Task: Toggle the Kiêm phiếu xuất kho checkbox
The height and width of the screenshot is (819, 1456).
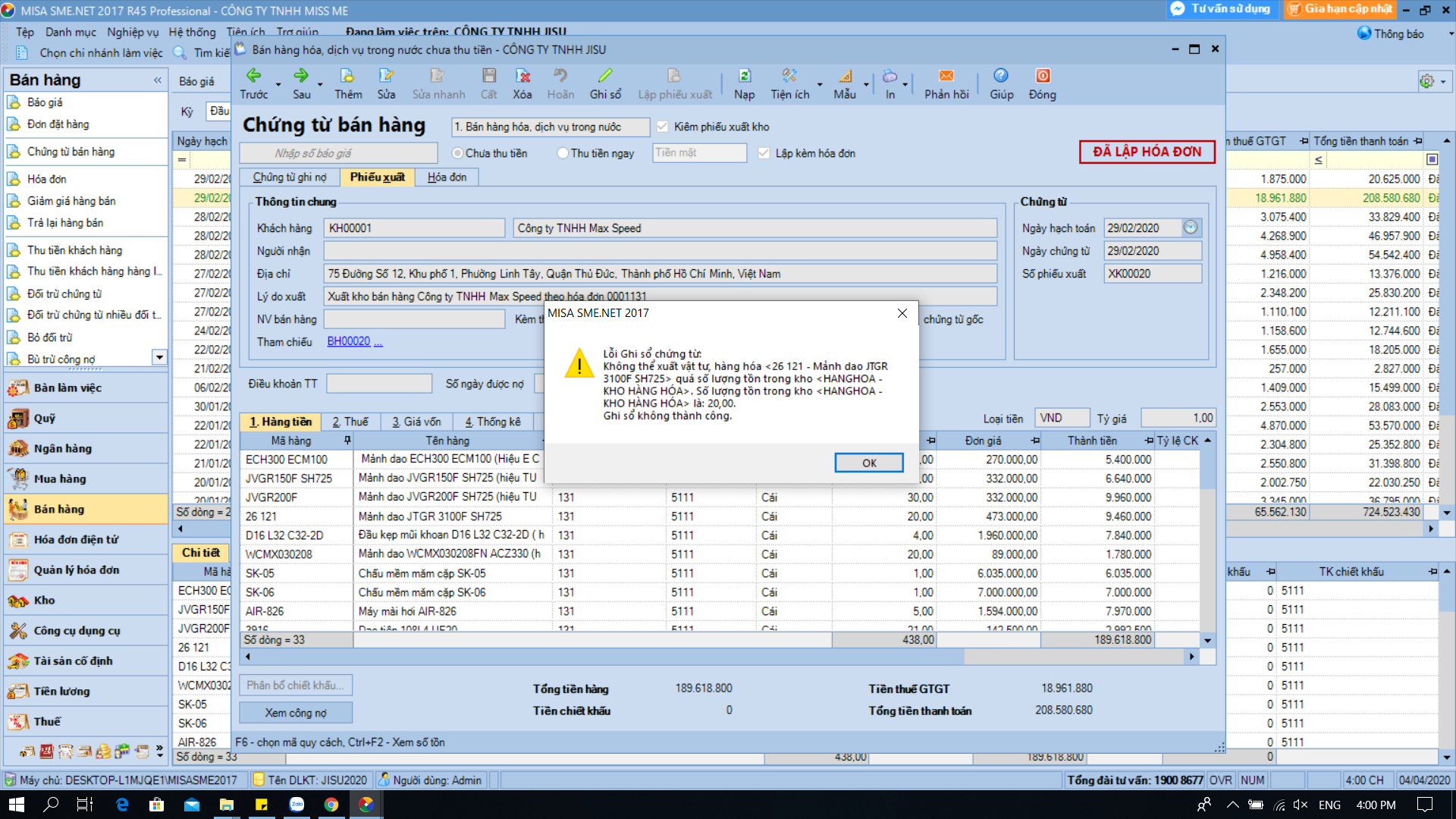Action: [662, 127]
